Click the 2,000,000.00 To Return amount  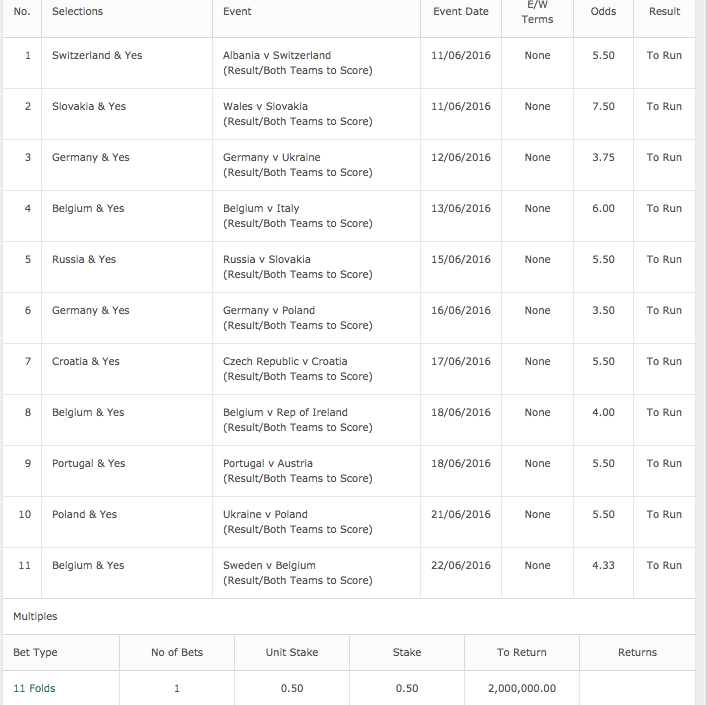522,688
